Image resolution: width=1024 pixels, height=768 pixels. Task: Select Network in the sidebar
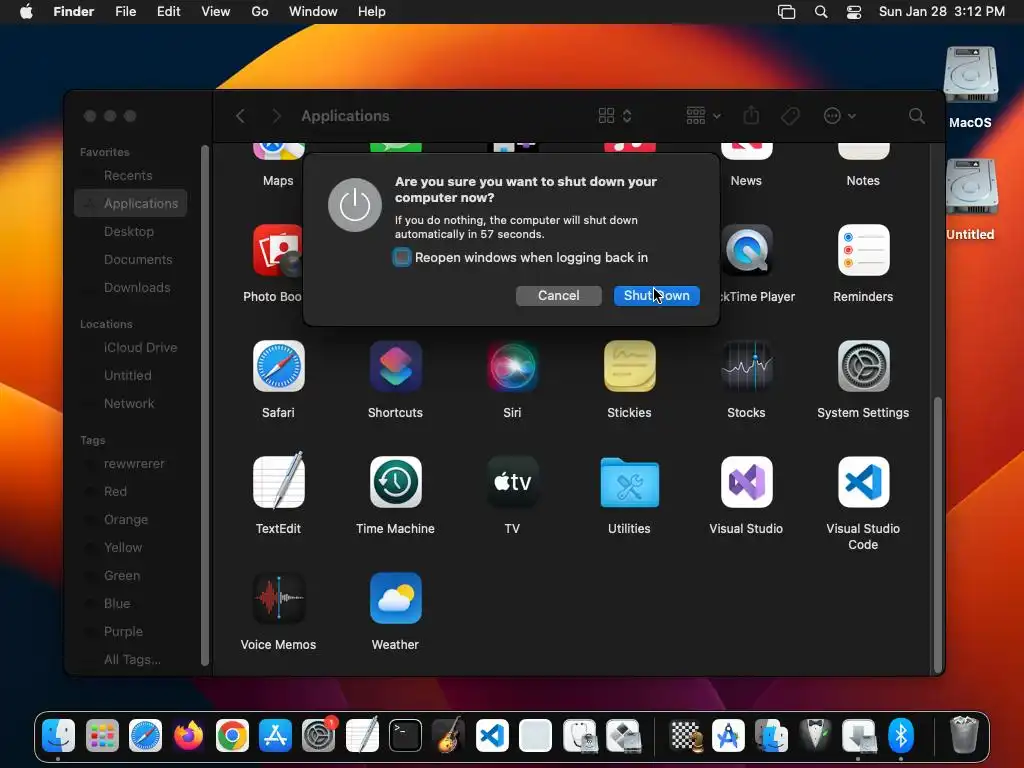coord(131,404)
